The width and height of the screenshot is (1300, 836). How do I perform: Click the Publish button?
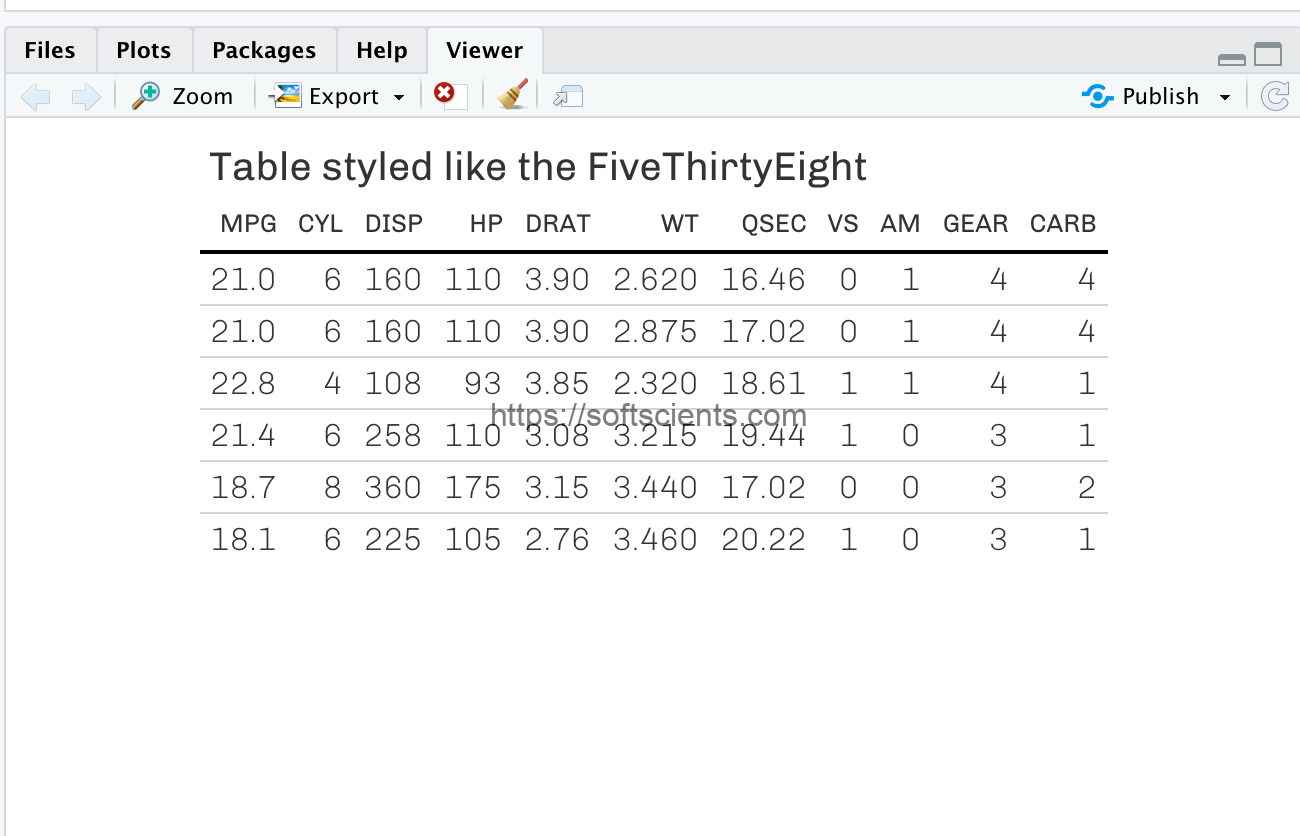pos(1141,96)
